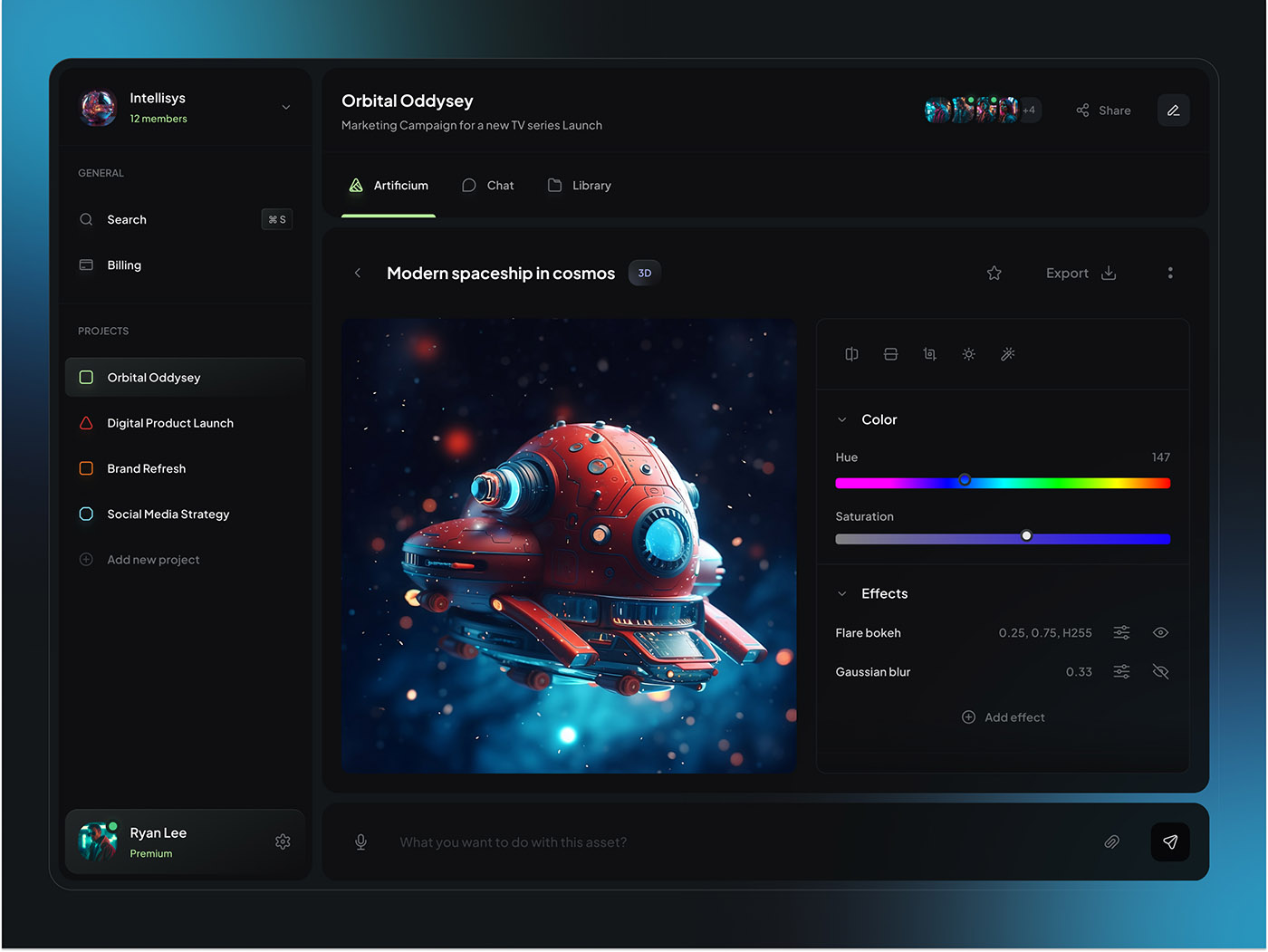The image size is (1268, 952).
Task: Click the brightness sun icon
Action: pos(968,354)
